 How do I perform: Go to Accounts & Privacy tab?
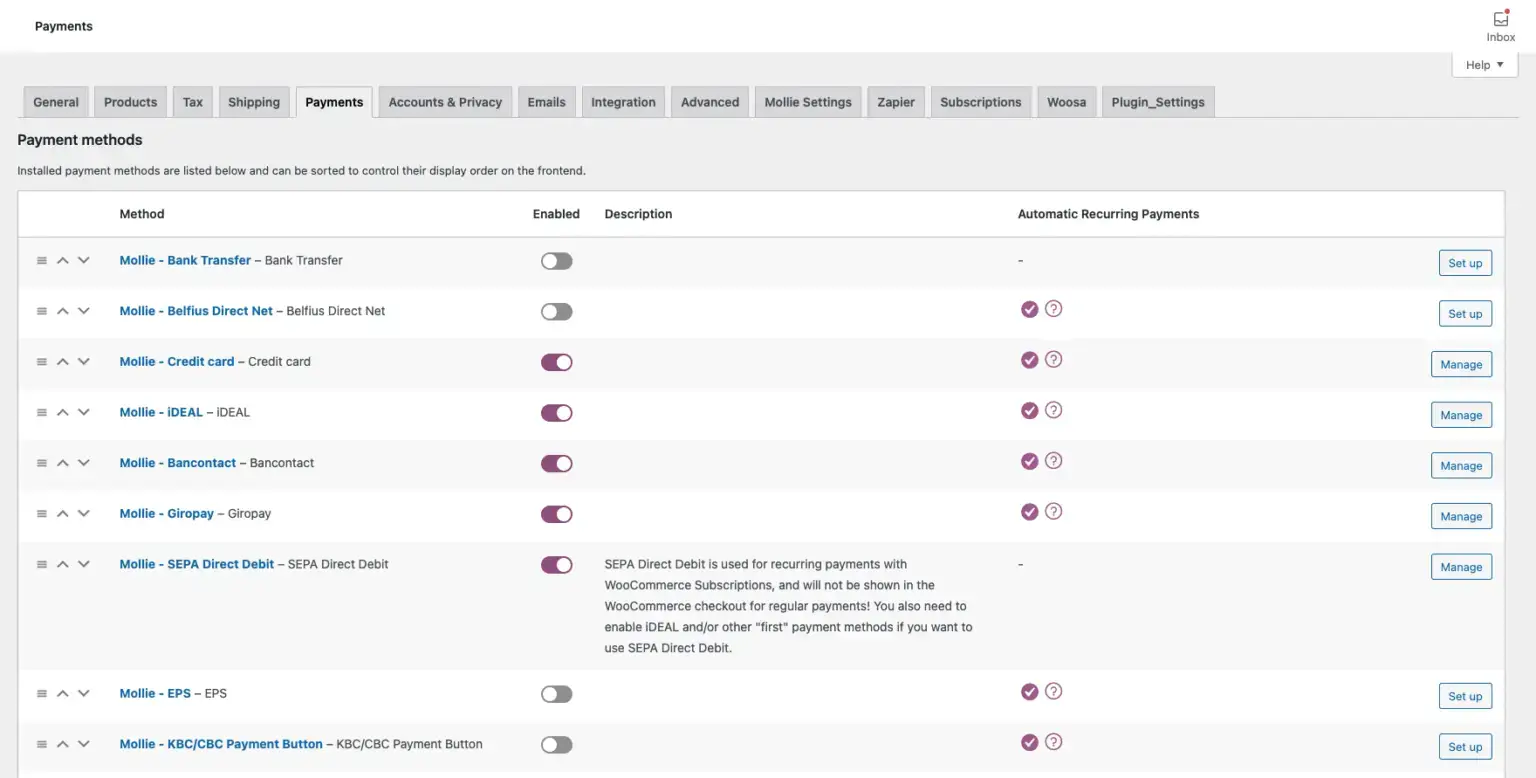445,102
